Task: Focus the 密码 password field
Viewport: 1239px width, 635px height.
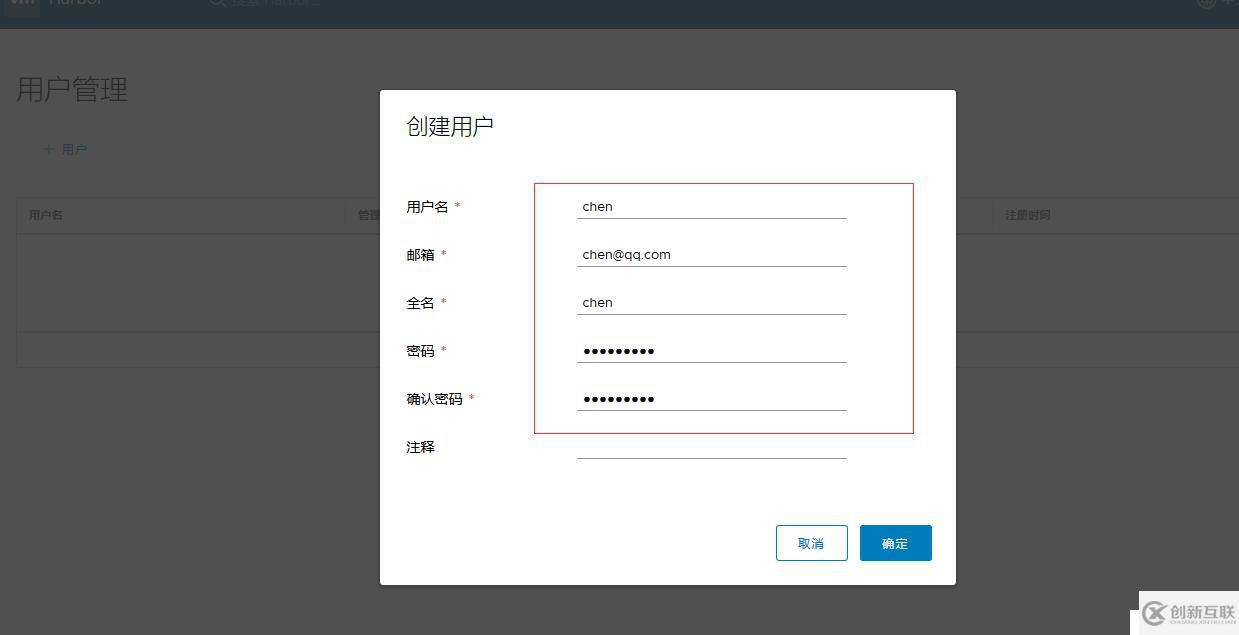Action: pyautogui.click(x=711, y=350)
